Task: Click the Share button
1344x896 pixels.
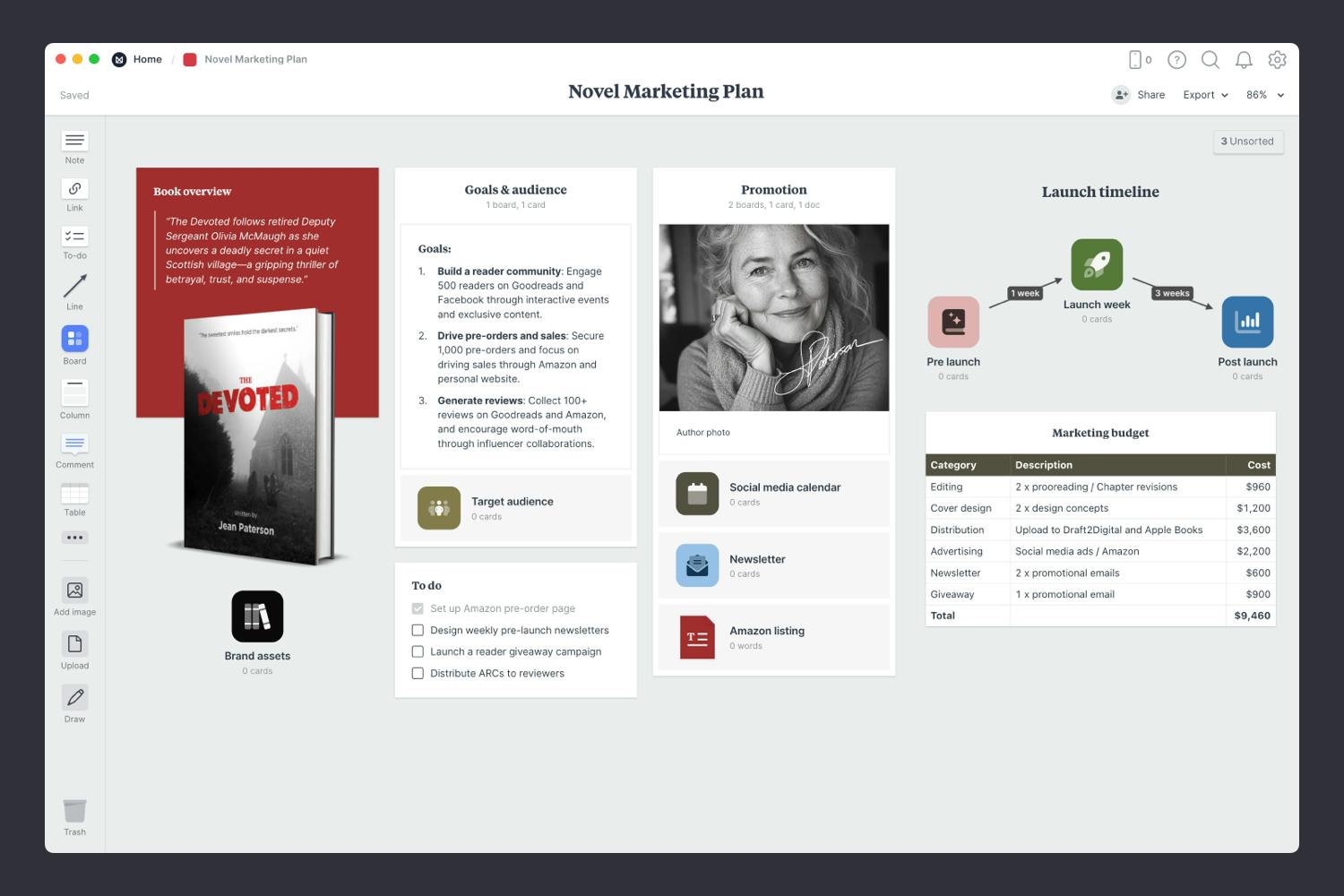Action: click(x=1139, y=95)
